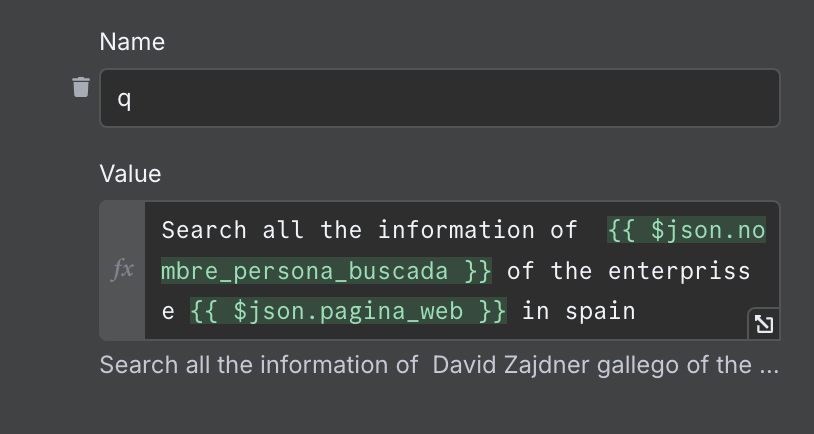The height and width of the screenshot is (434, 814).
Task: Click 'of the' text after the first token
Action: (x=549, y=271)
